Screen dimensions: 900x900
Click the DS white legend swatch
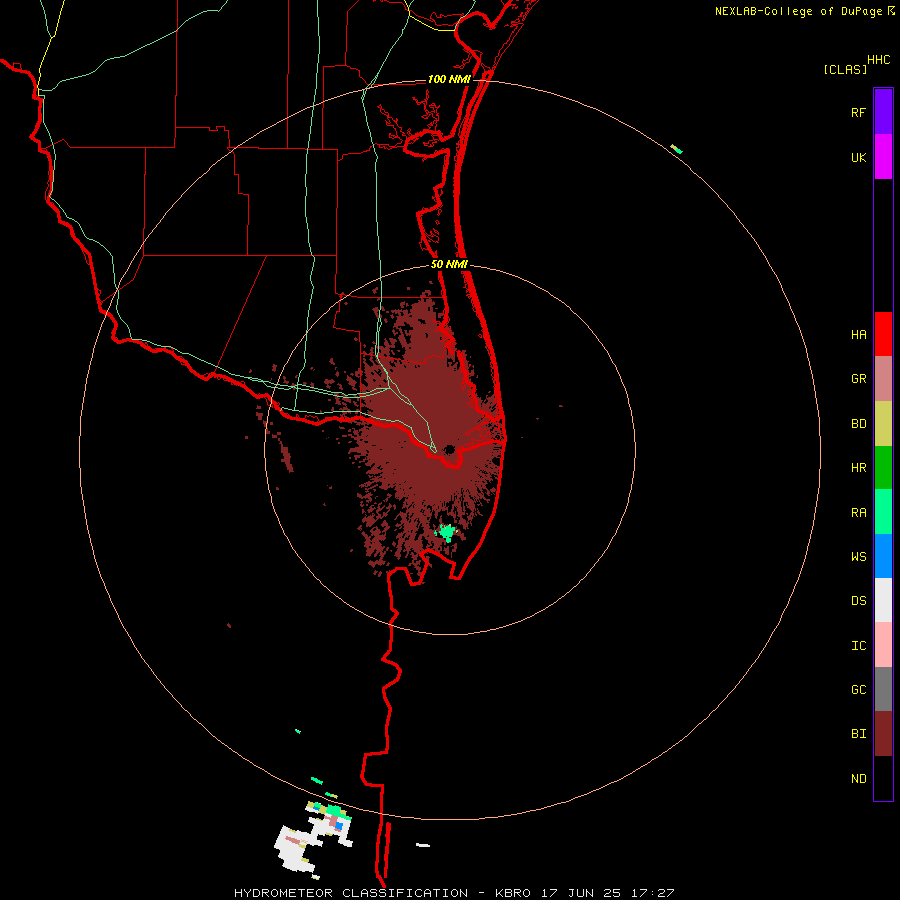pos(883,600)
